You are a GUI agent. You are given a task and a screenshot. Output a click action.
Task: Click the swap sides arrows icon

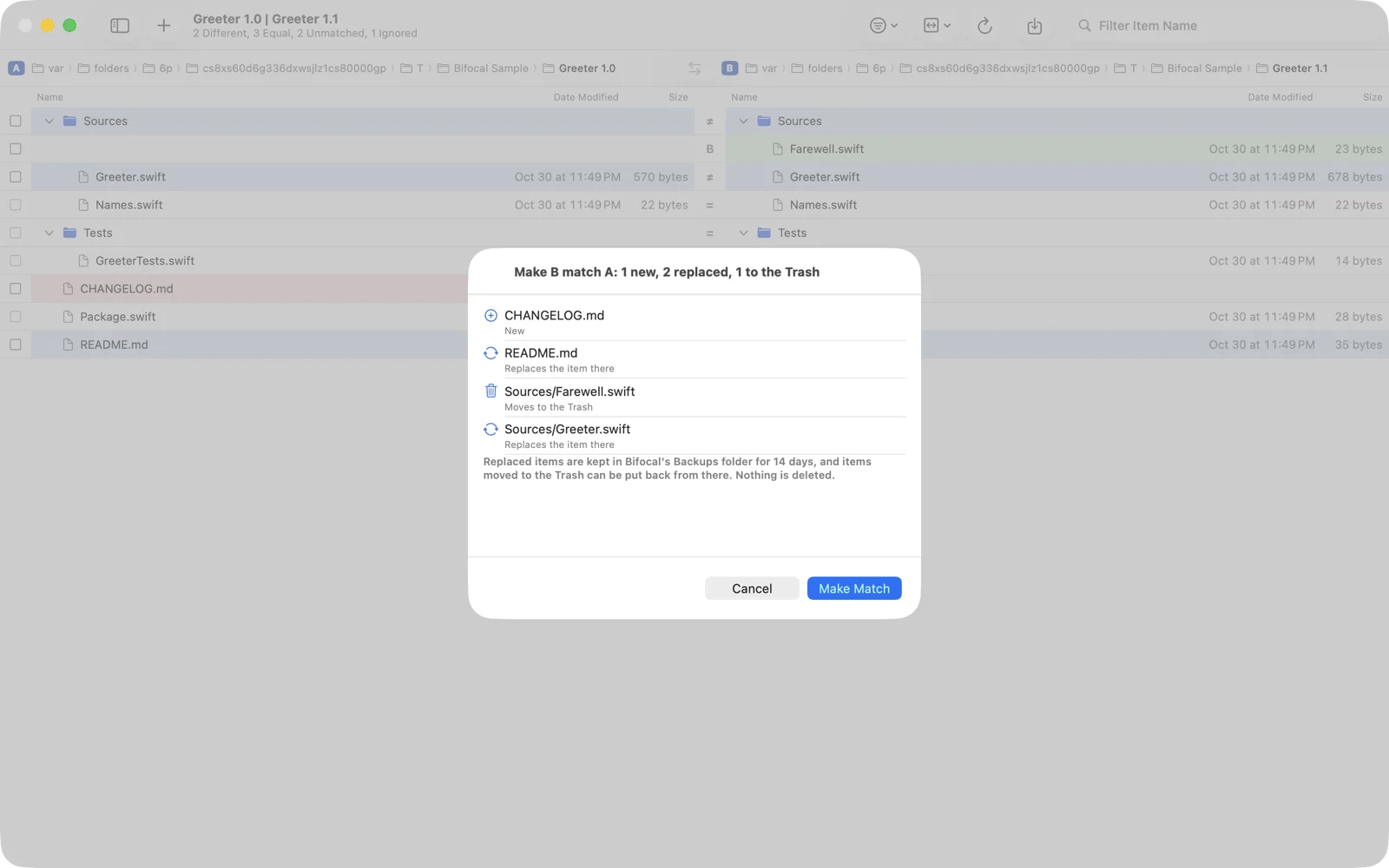tap(694, 68)
